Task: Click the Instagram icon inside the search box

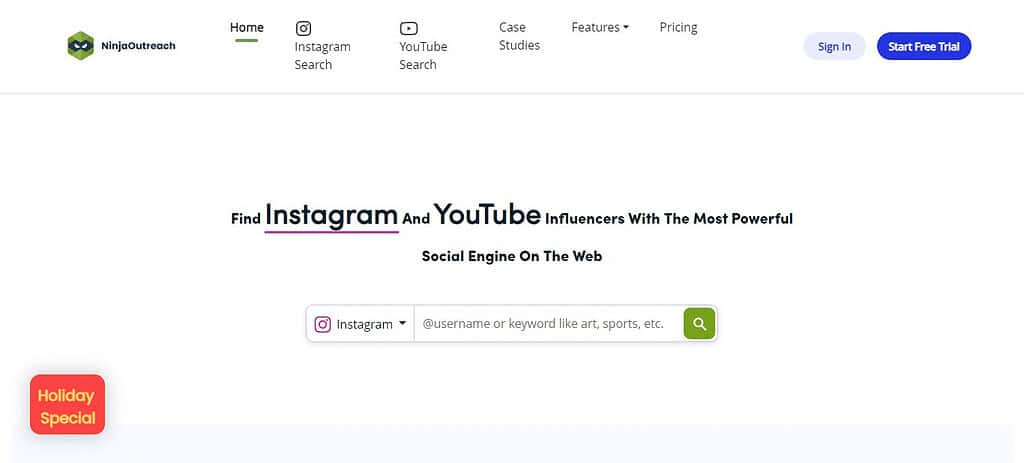Action: tap(323, 324)
